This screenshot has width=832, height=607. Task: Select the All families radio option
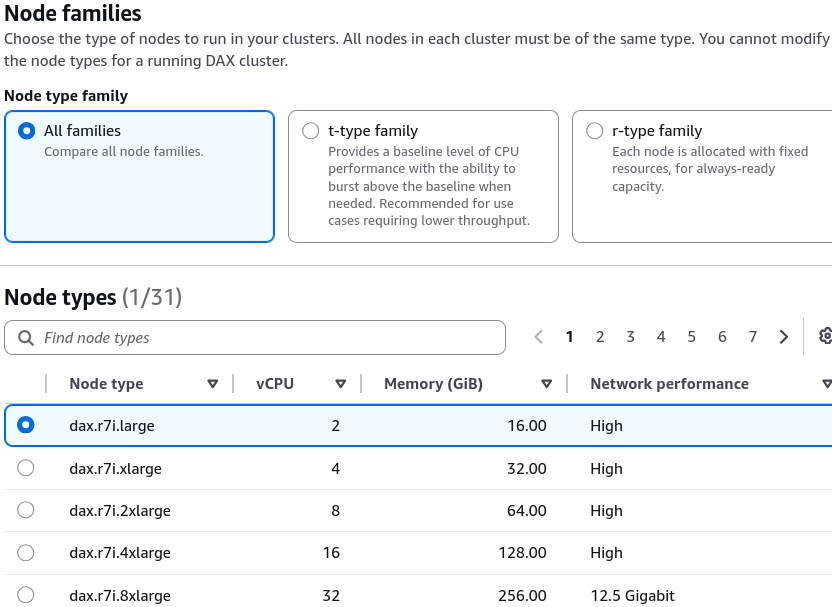pyautogui.click(x=27, y=131)
